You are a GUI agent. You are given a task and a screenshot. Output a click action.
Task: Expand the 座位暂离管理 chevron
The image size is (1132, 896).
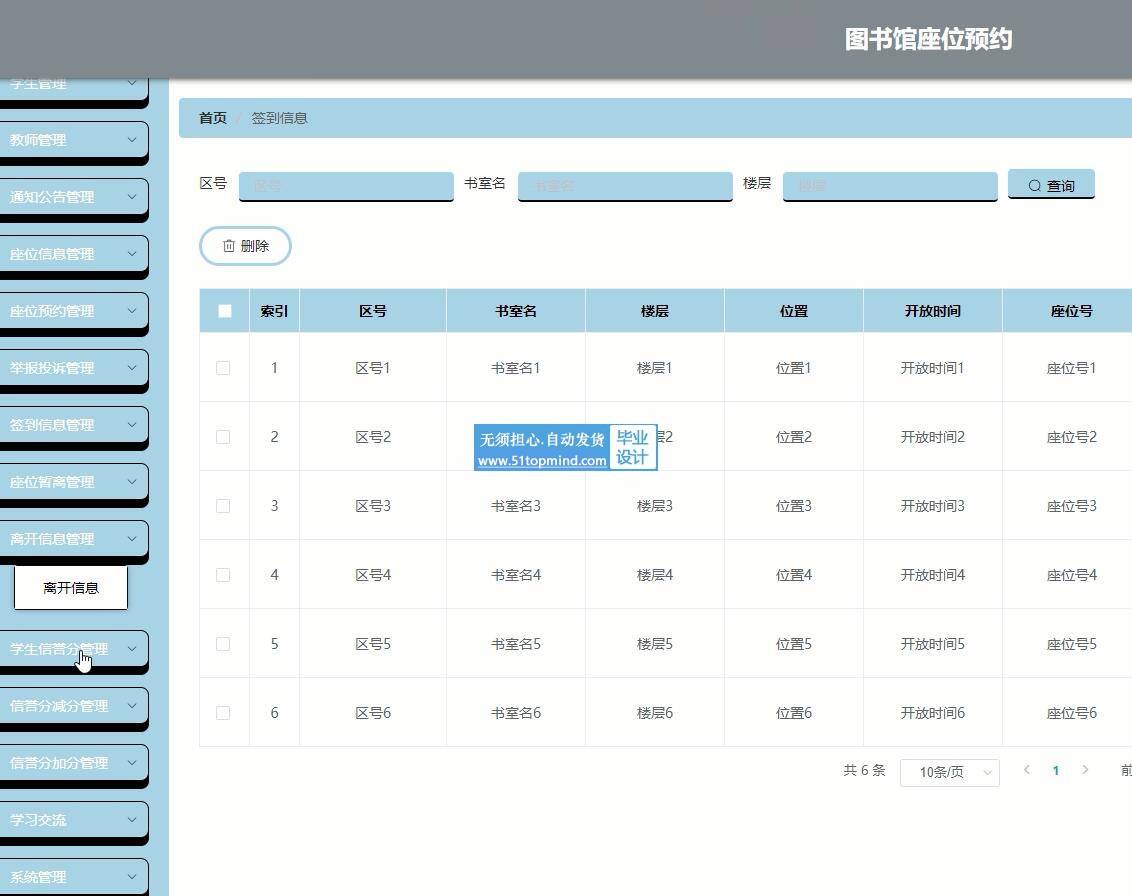132,482
